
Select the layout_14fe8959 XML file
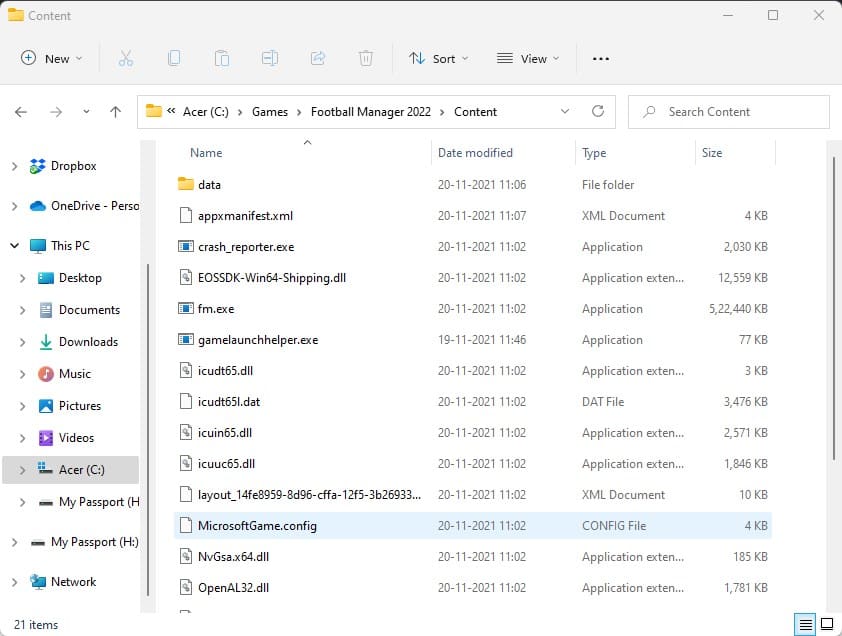point(473,494)
